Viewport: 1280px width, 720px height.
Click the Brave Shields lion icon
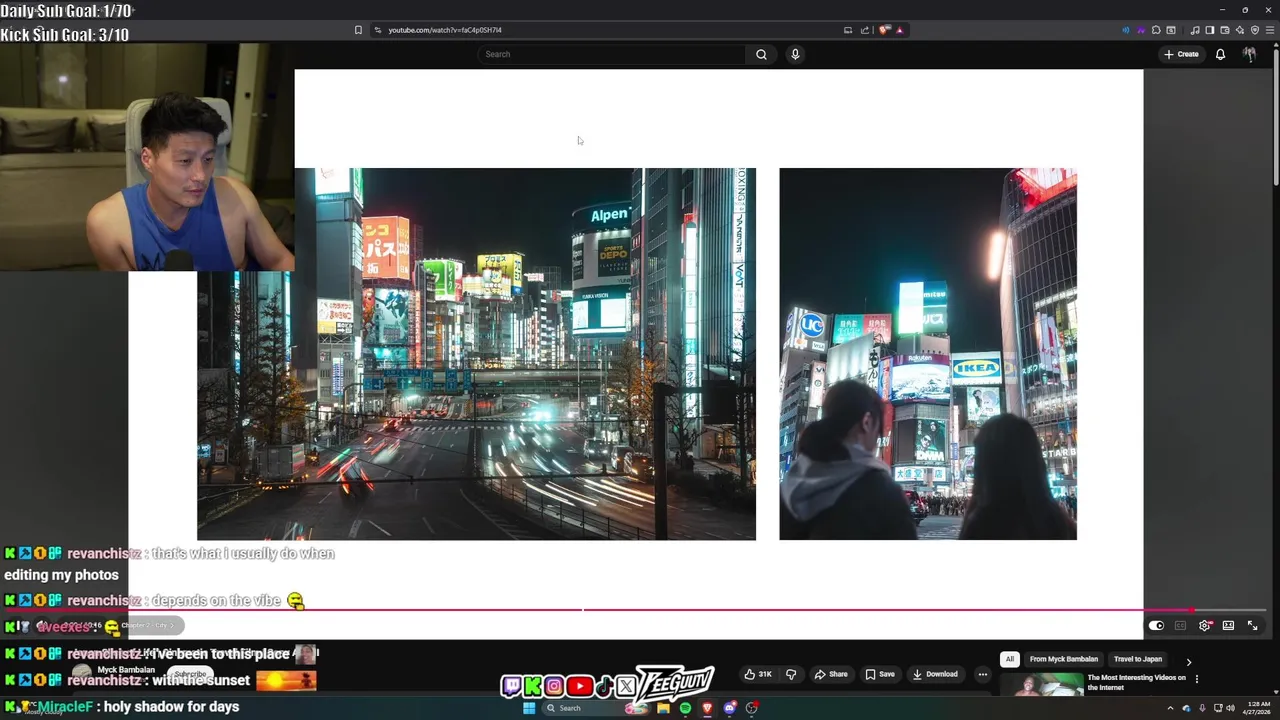click(x=884, y=30)
